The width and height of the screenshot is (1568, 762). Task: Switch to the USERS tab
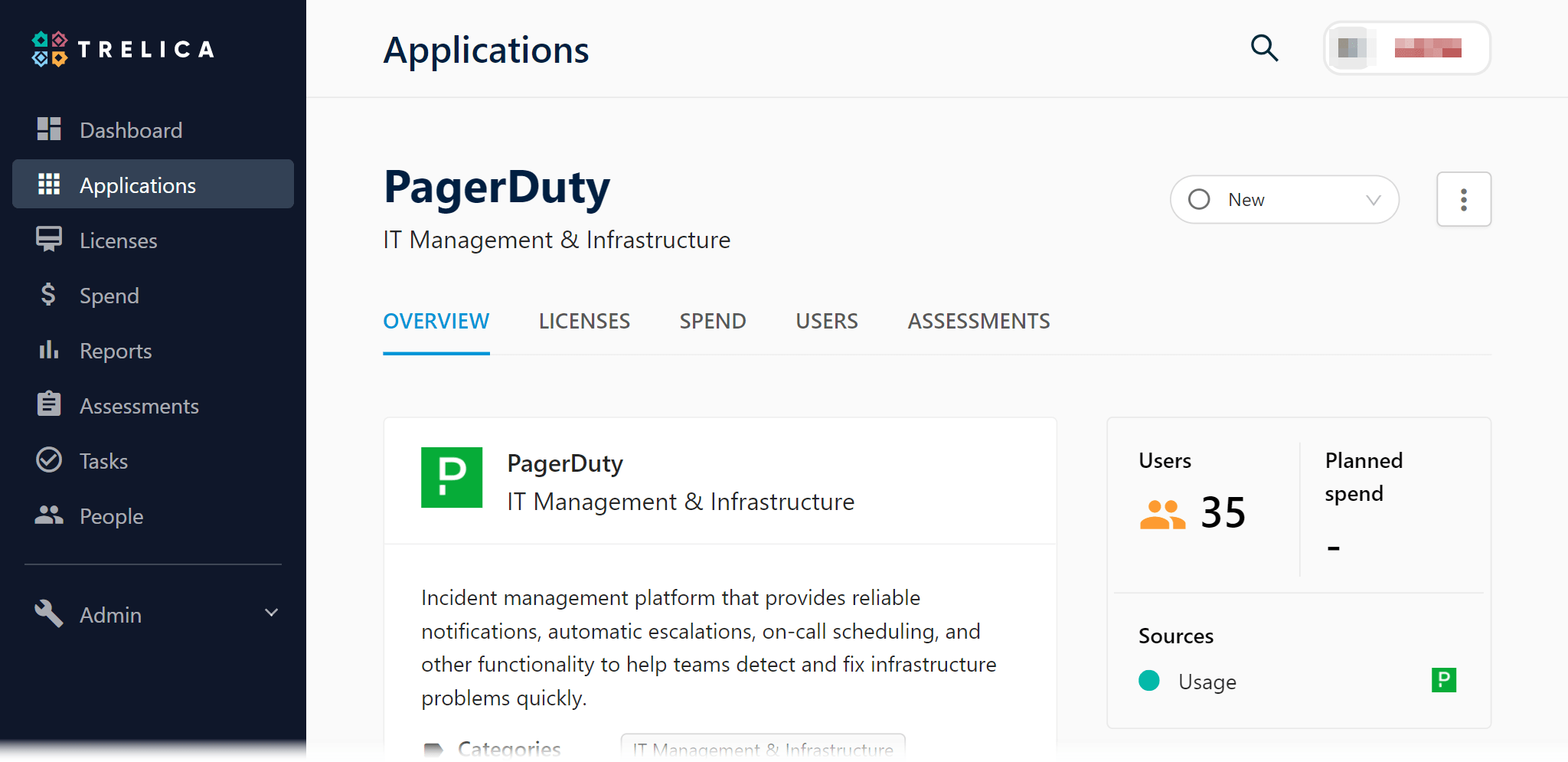tap(827, 321)
